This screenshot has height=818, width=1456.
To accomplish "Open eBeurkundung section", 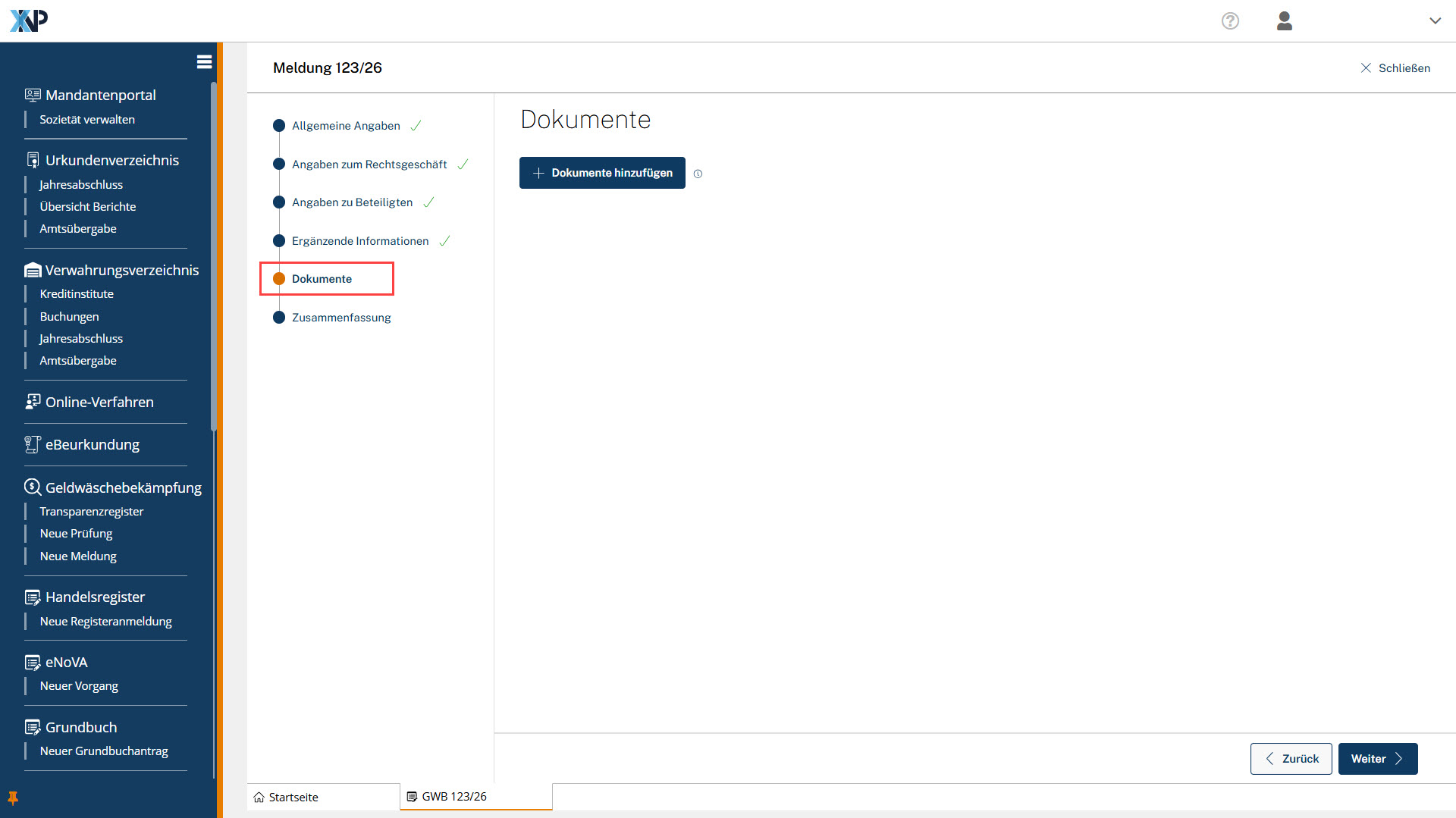I will click(92, 445).
